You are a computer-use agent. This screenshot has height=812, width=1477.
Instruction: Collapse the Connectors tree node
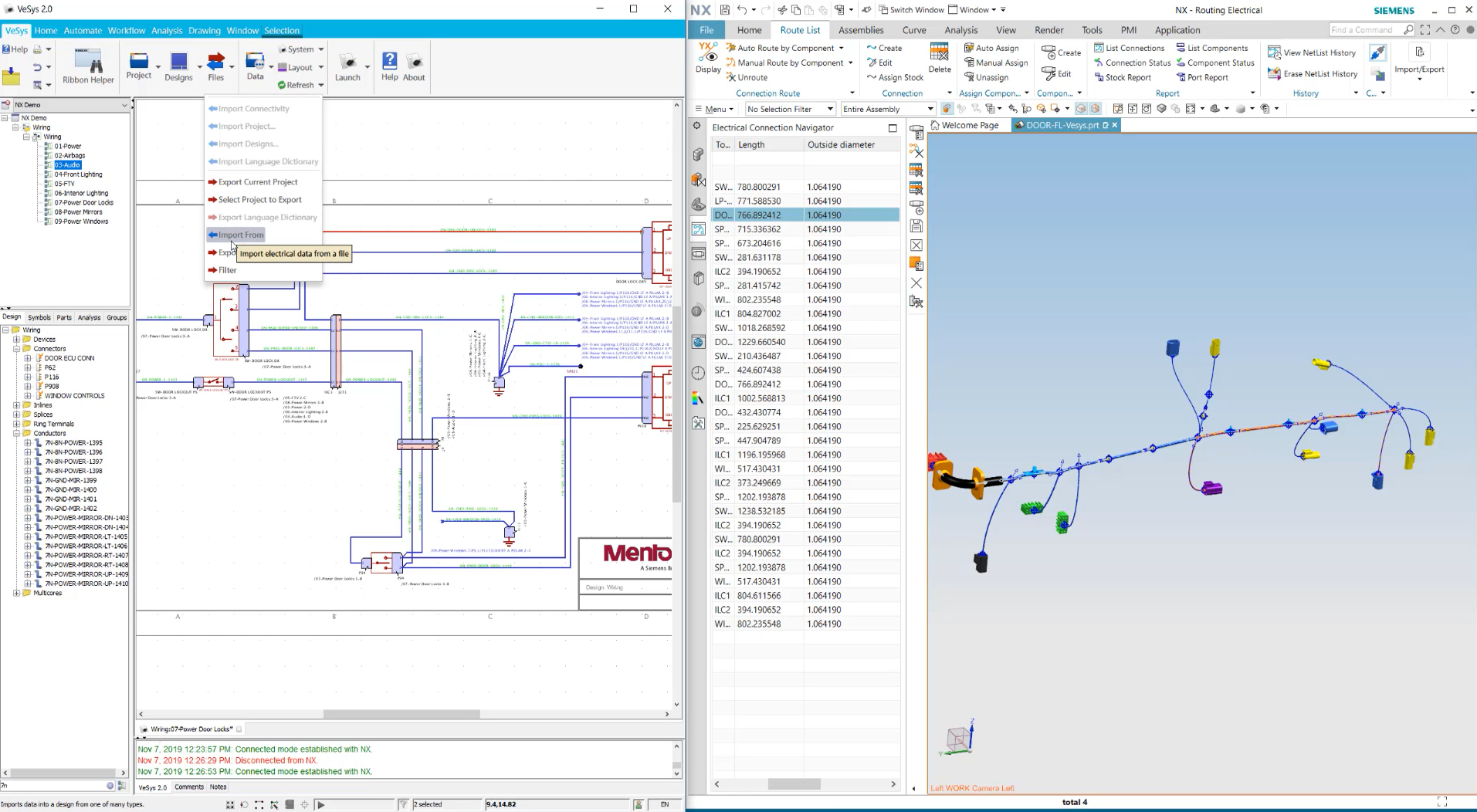point(15,348)
